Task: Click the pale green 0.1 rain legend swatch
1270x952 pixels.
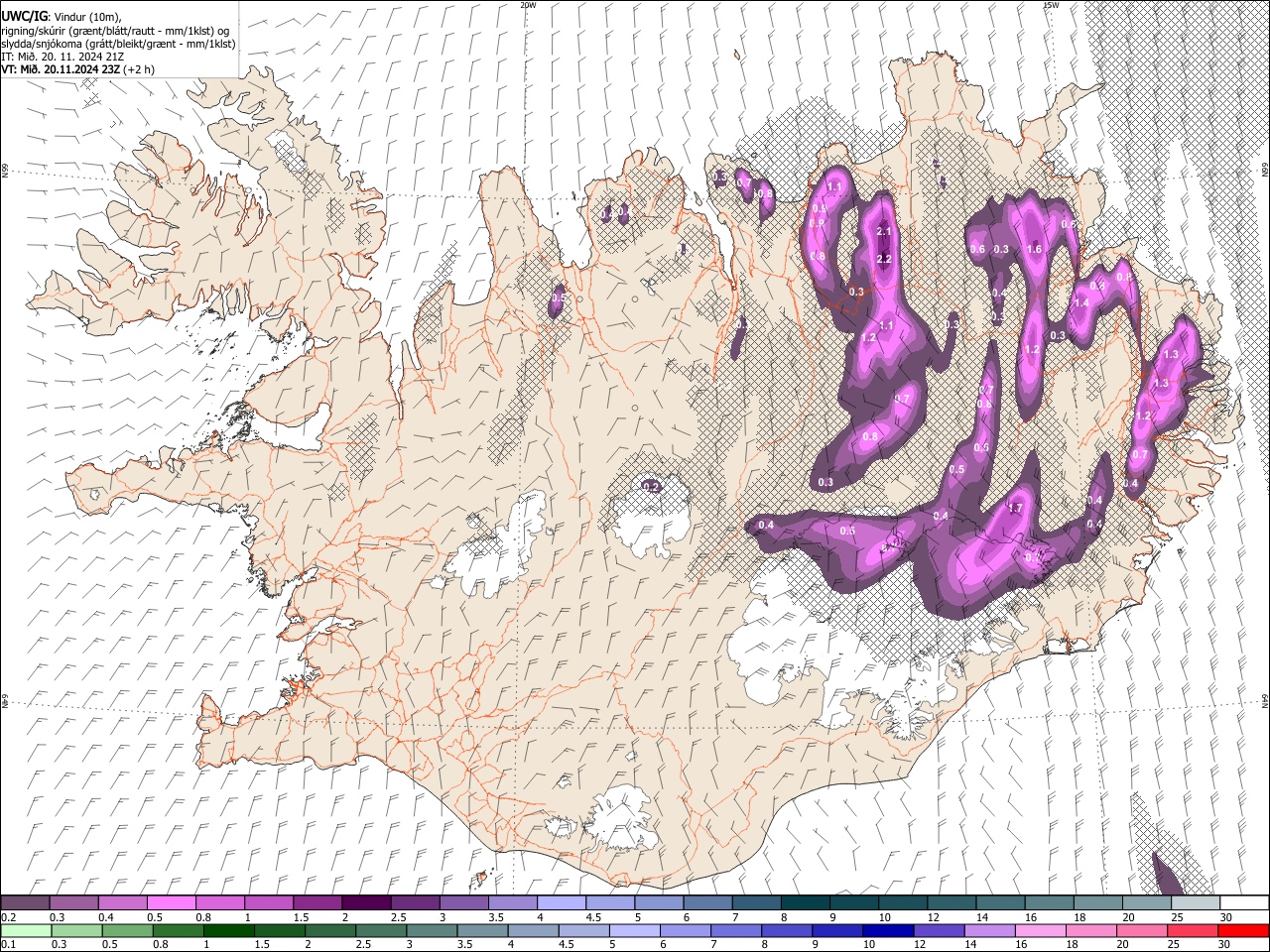Action: (x=26, y=930)
